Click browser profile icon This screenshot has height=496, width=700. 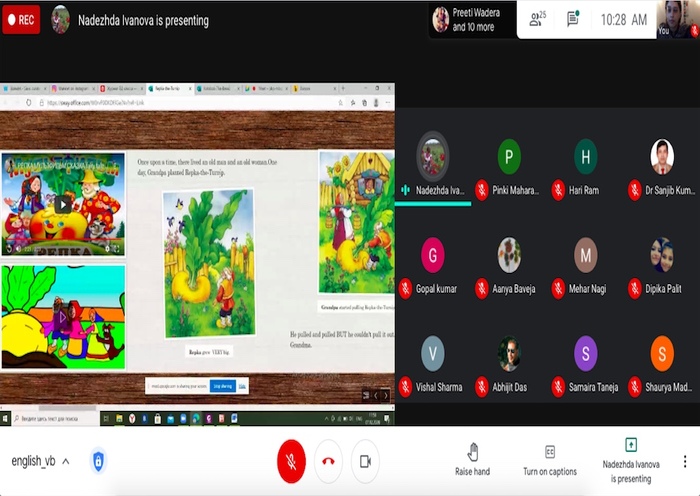(x=376, y=103)
